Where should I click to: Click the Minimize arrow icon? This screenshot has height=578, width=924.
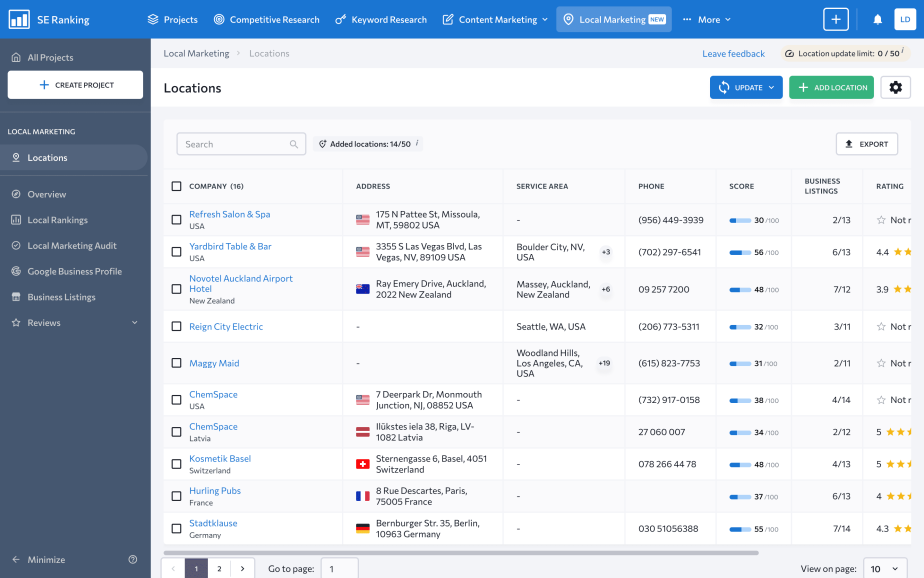coord(16,559)
